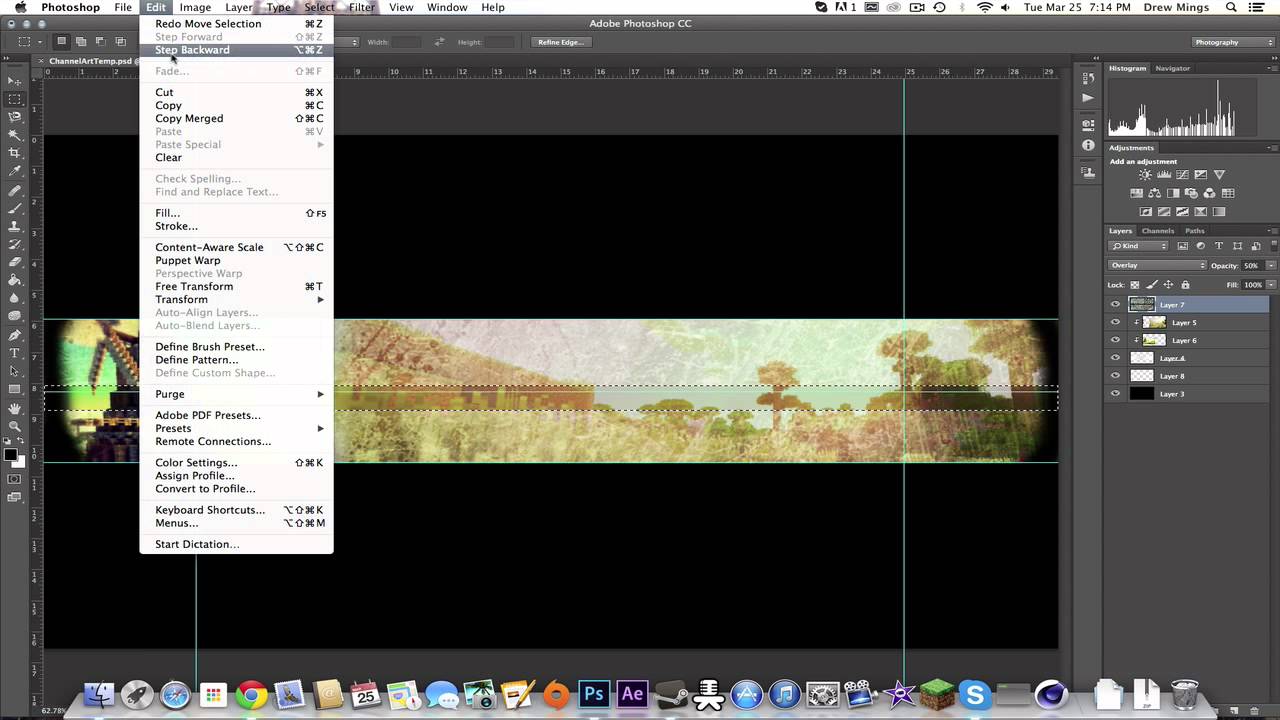Choose Keyboard Shortcuts... entry

coord(236,510)
